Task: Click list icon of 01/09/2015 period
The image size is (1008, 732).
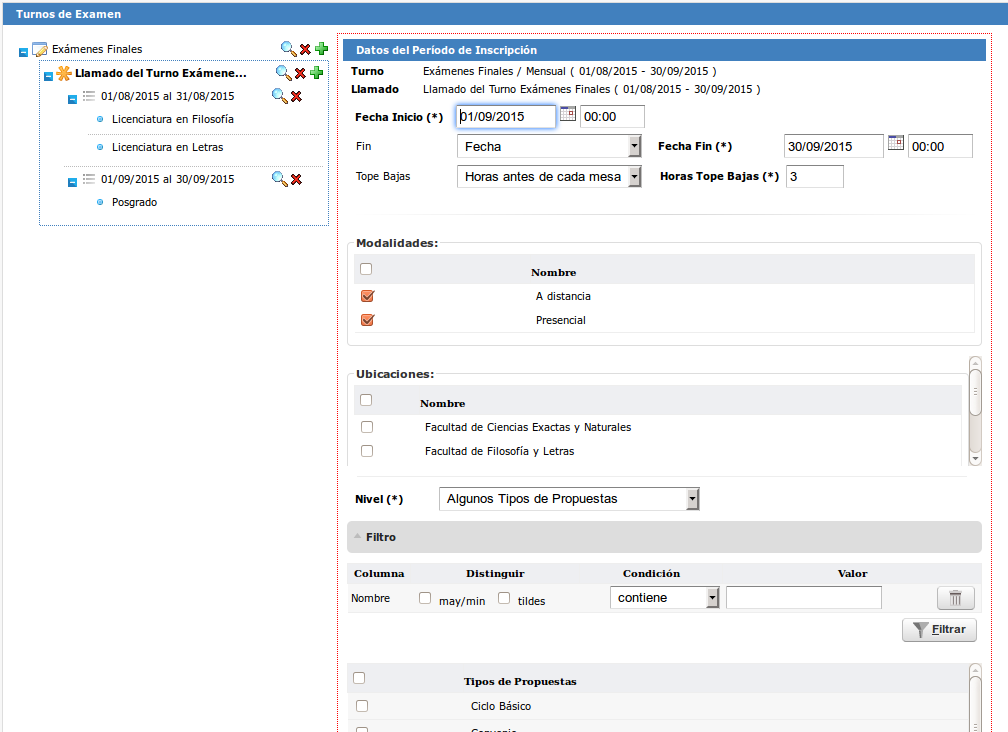Action: [x=89, y=179]
